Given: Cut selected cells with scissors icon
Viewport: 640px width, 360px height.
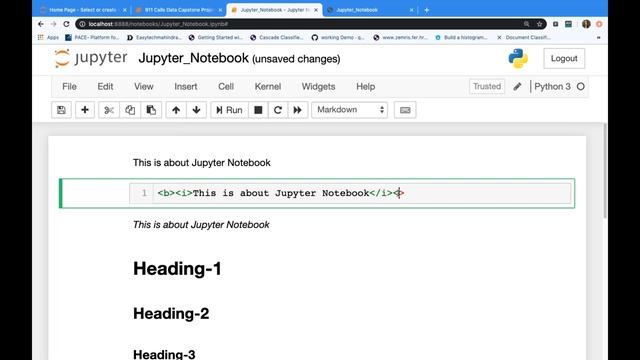Looking at the screenshot, I should [109, 110].
